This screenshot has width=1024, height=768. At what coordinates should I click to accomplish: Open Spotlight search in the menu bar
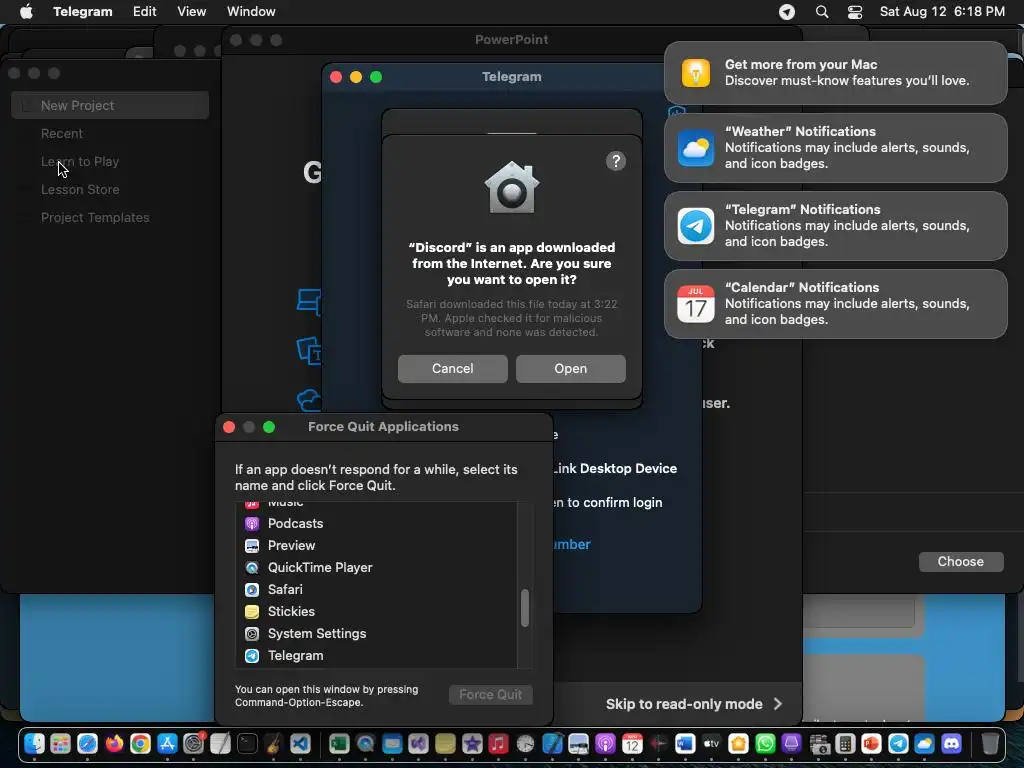coord(822,12)
